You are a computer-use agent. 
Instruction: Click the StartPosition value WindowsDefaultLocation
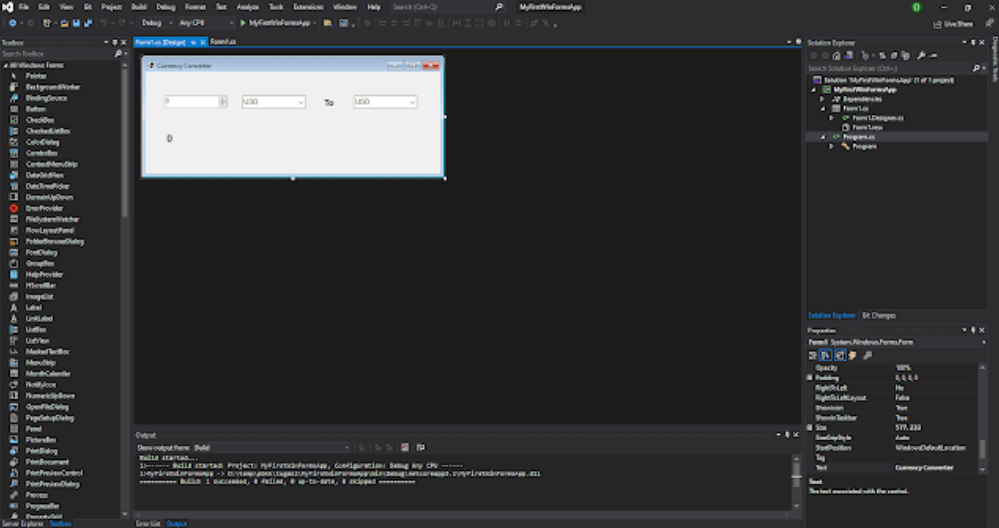point(930,448)
